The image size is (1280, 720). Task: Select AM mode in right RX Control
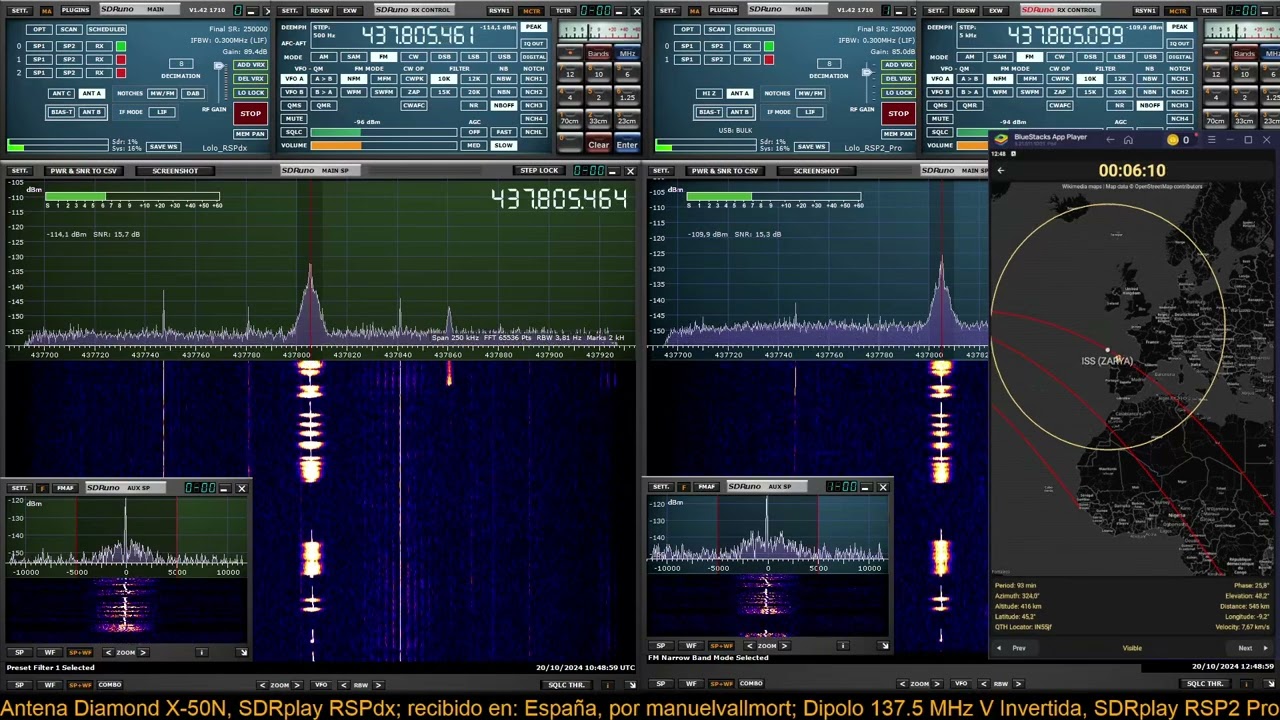(969, 57)
